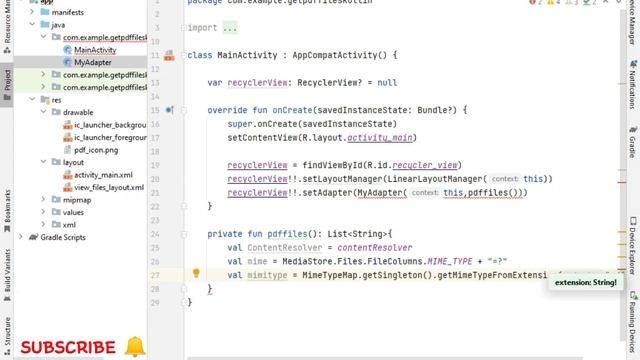Image resolution: width=640 pixels, height=360 pixels.
Task: Open the Project tool window tab
Action: [7, 84]
